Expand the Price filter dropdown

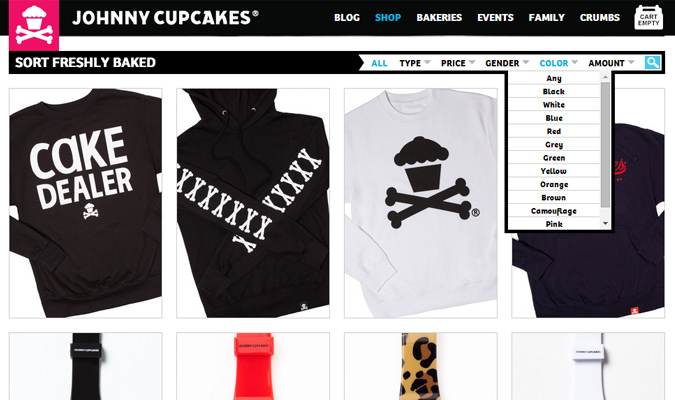pos(458,63)
